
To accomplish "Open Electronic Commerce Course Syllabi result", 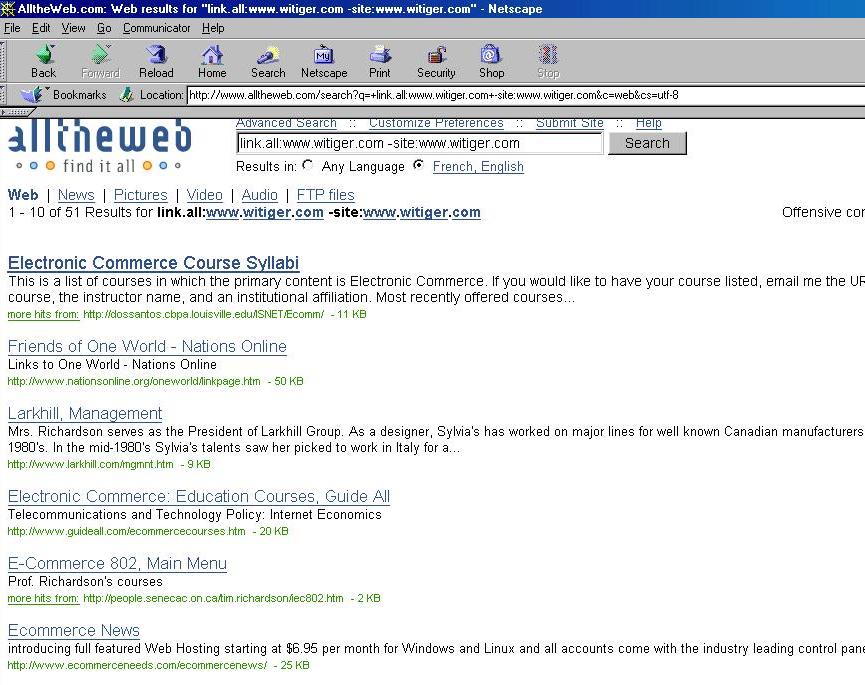I will pyautogui.click(x=153, y=263).
